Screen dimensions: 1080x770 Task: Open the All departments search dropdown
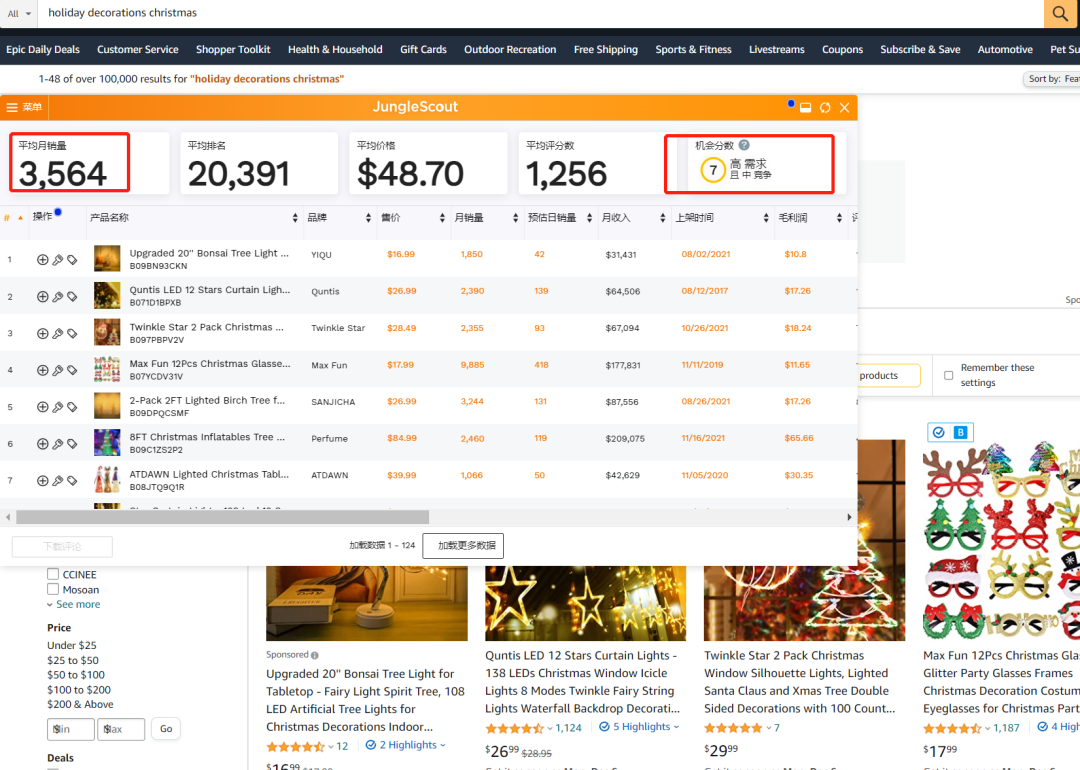[x=19, y=13]
